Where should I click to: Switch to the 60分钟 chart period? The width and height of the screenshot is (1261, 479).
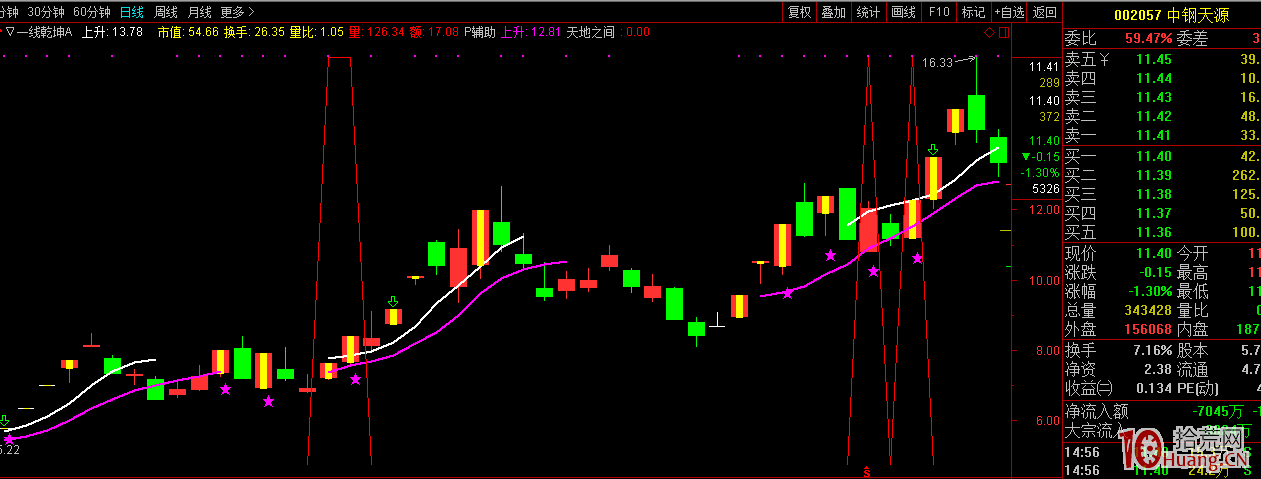(91, 12)
